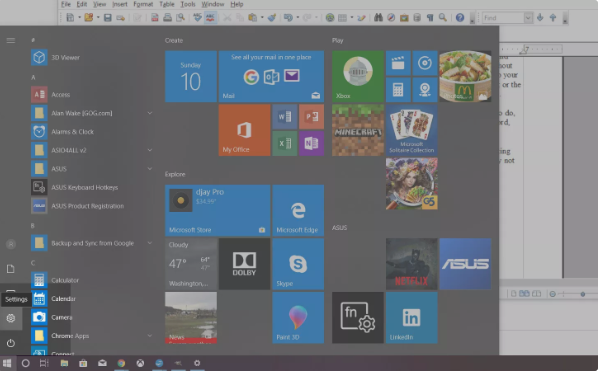The width and height of the screenshot is (600, 371).
Task: Open the Cloudy weather tile
Action: [x=191, y=264]
